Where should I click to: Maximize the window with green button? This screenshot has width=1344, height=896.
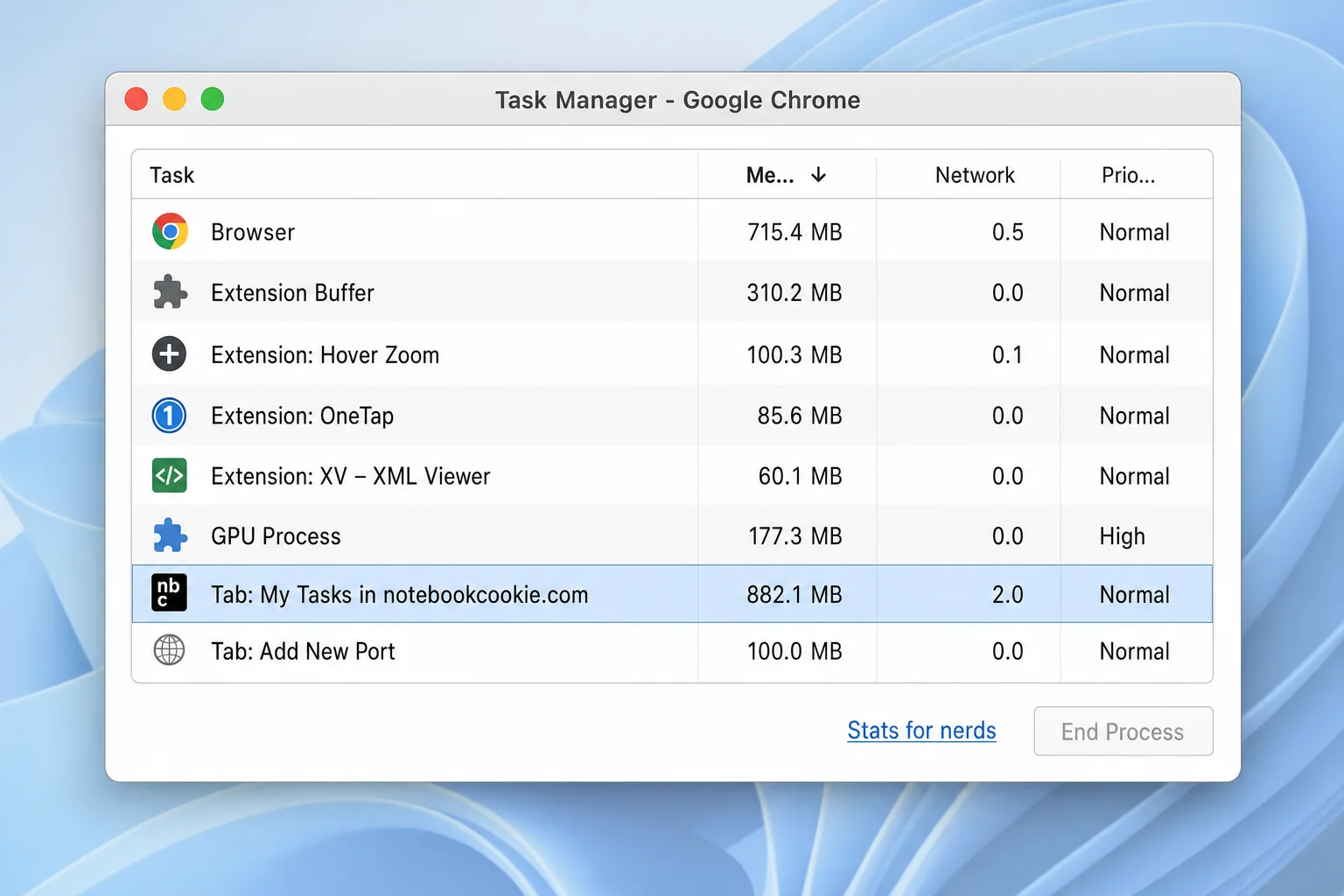coord(213,99)
